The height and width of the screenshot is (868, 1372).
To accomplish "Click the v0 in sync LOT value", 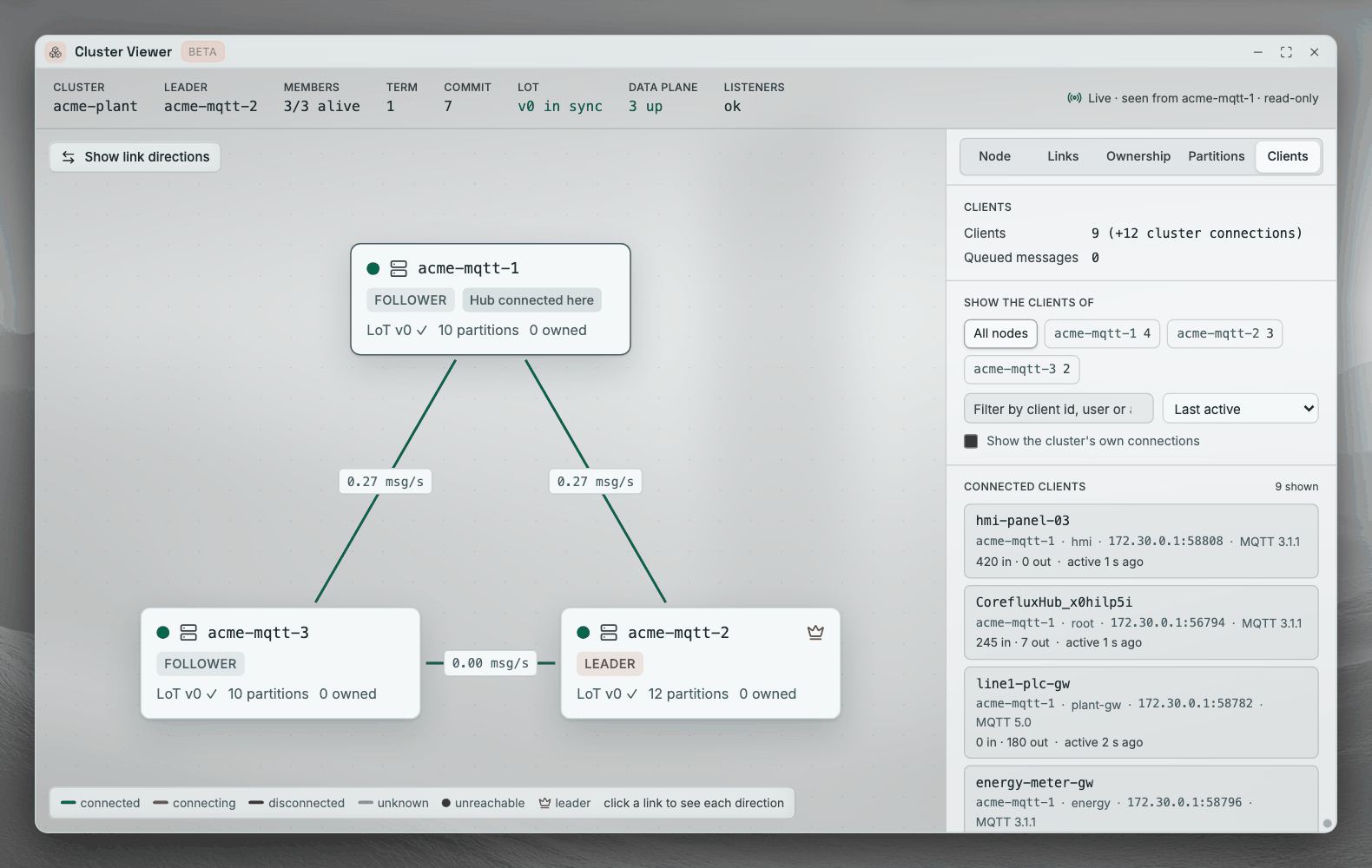I will (x=560, y=106).
